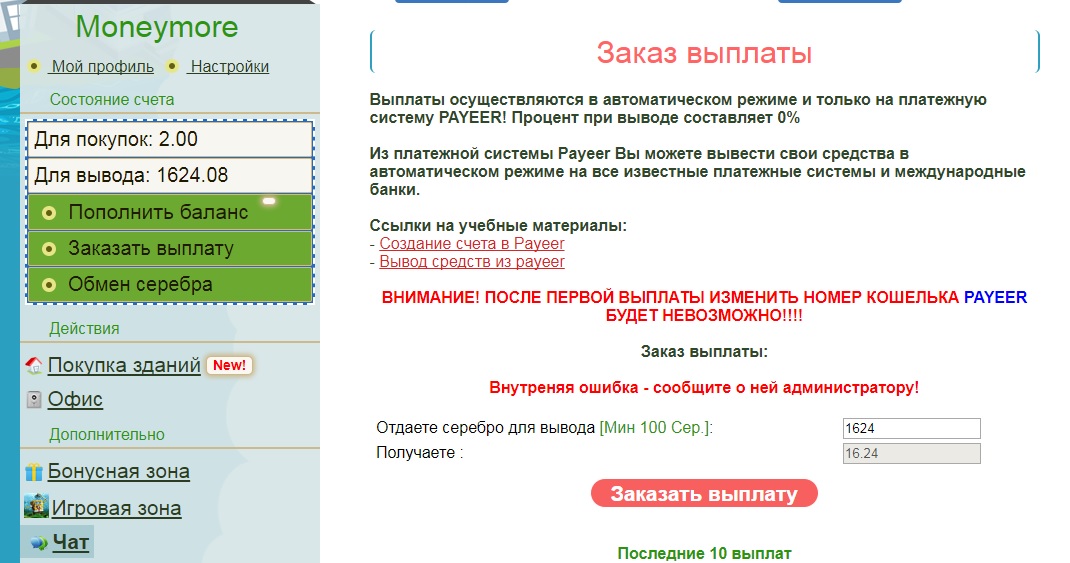Select Пополнить баланс menu item
The height and width of the screenshot is (563, 1070).
(170, 212)
